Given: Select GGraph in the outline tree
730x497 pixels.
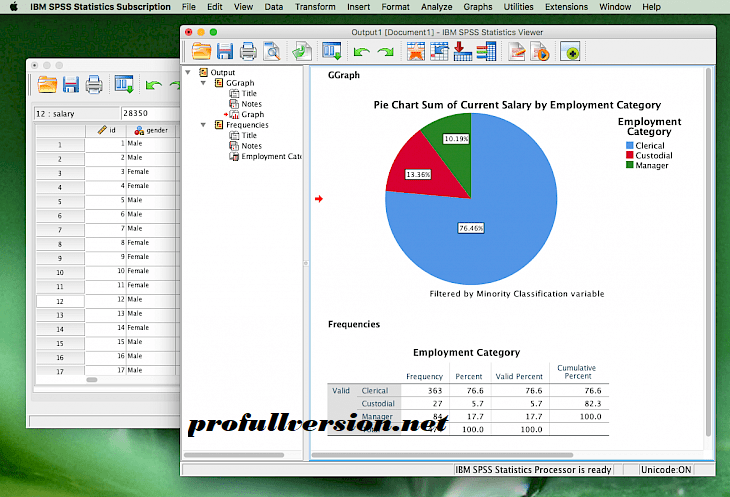Looking at the screenshot, I should tap(240, 83).
